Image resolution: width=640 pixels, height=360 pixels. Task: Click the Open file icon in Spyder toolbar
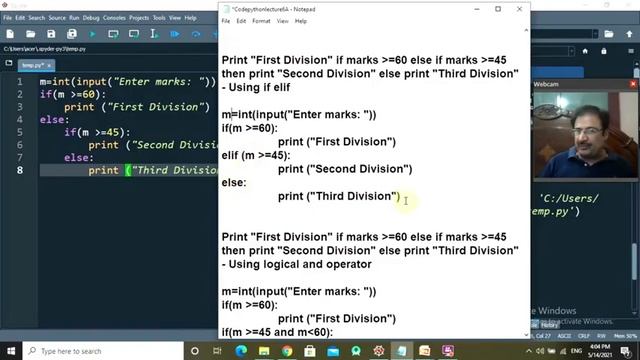click(30, 34)
